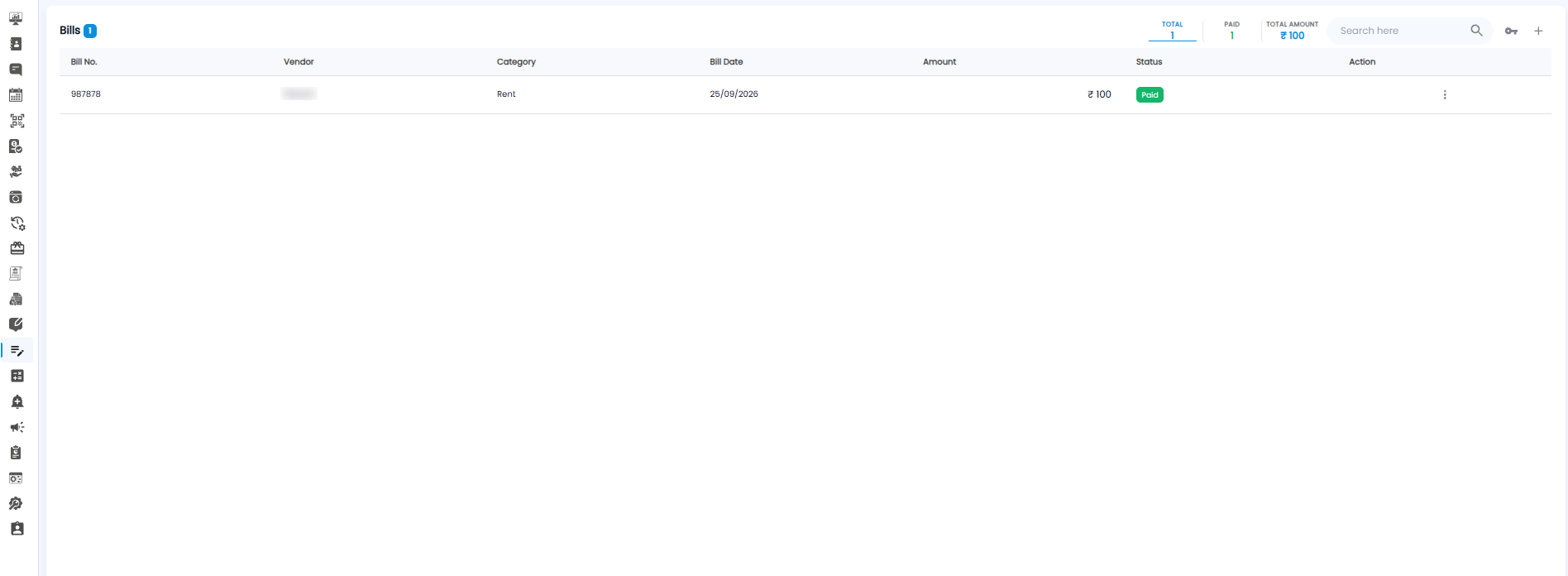Select the active edit-list bills icon

click(x=17, y=351)
